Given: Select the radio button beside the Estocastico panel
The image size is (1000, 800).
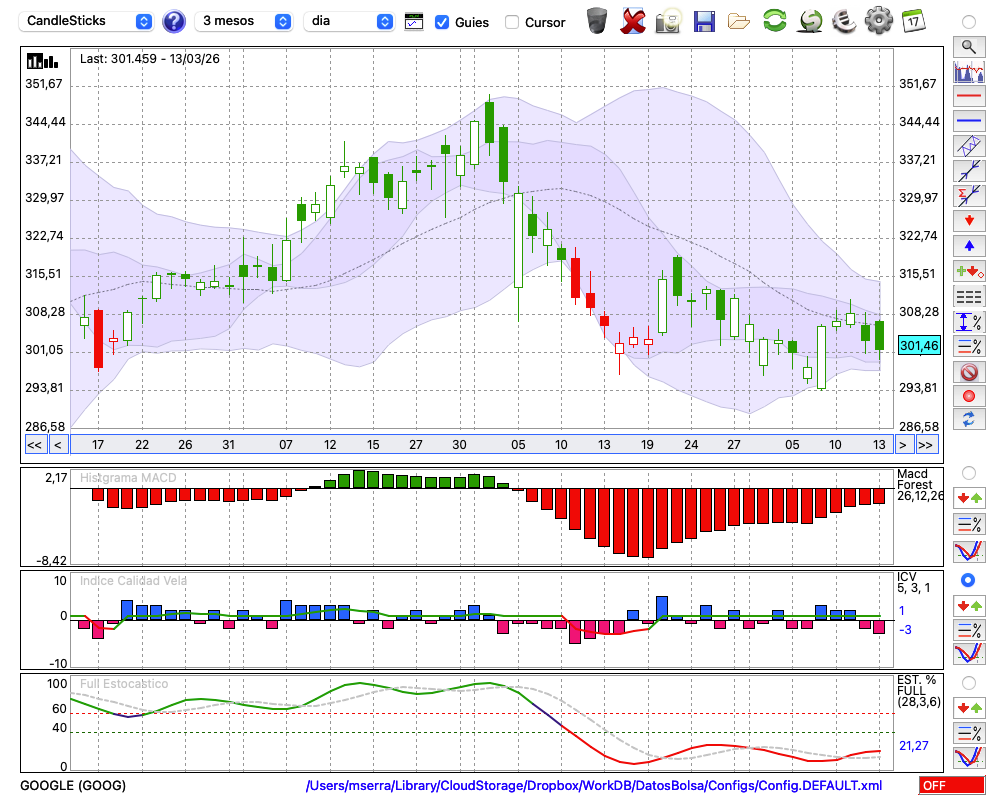Looking at the screenshot, I should (968, 683).
